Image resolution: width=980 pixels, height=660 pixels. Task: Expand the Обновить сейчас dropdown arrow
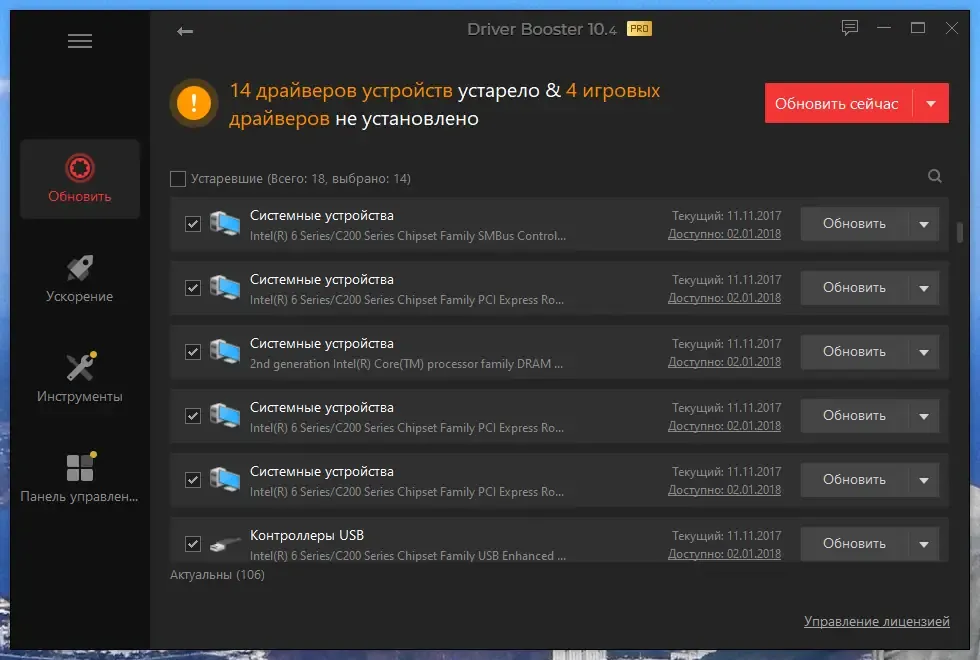tap(931, 103)
